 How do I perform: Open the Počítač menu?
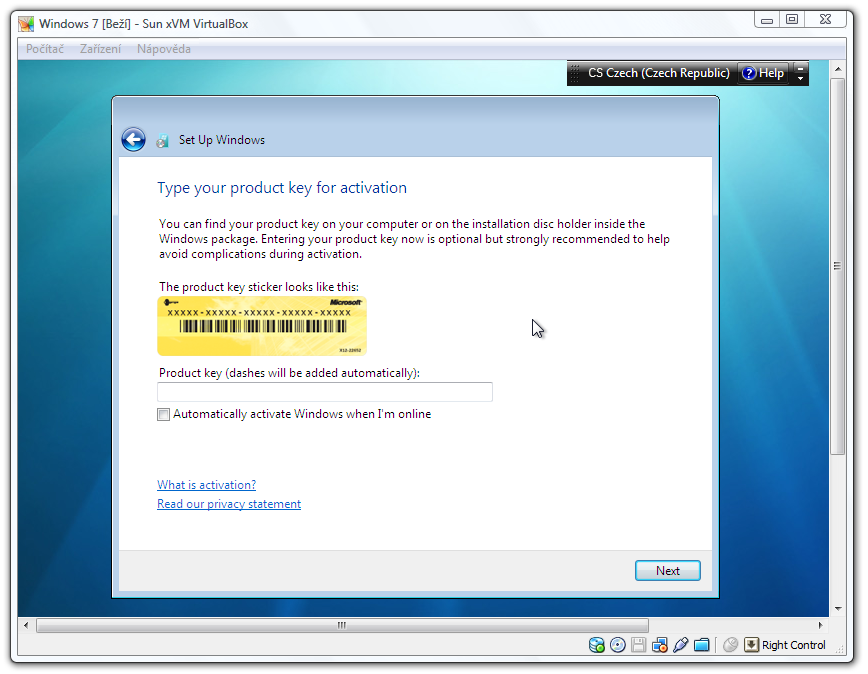[45, 49]
